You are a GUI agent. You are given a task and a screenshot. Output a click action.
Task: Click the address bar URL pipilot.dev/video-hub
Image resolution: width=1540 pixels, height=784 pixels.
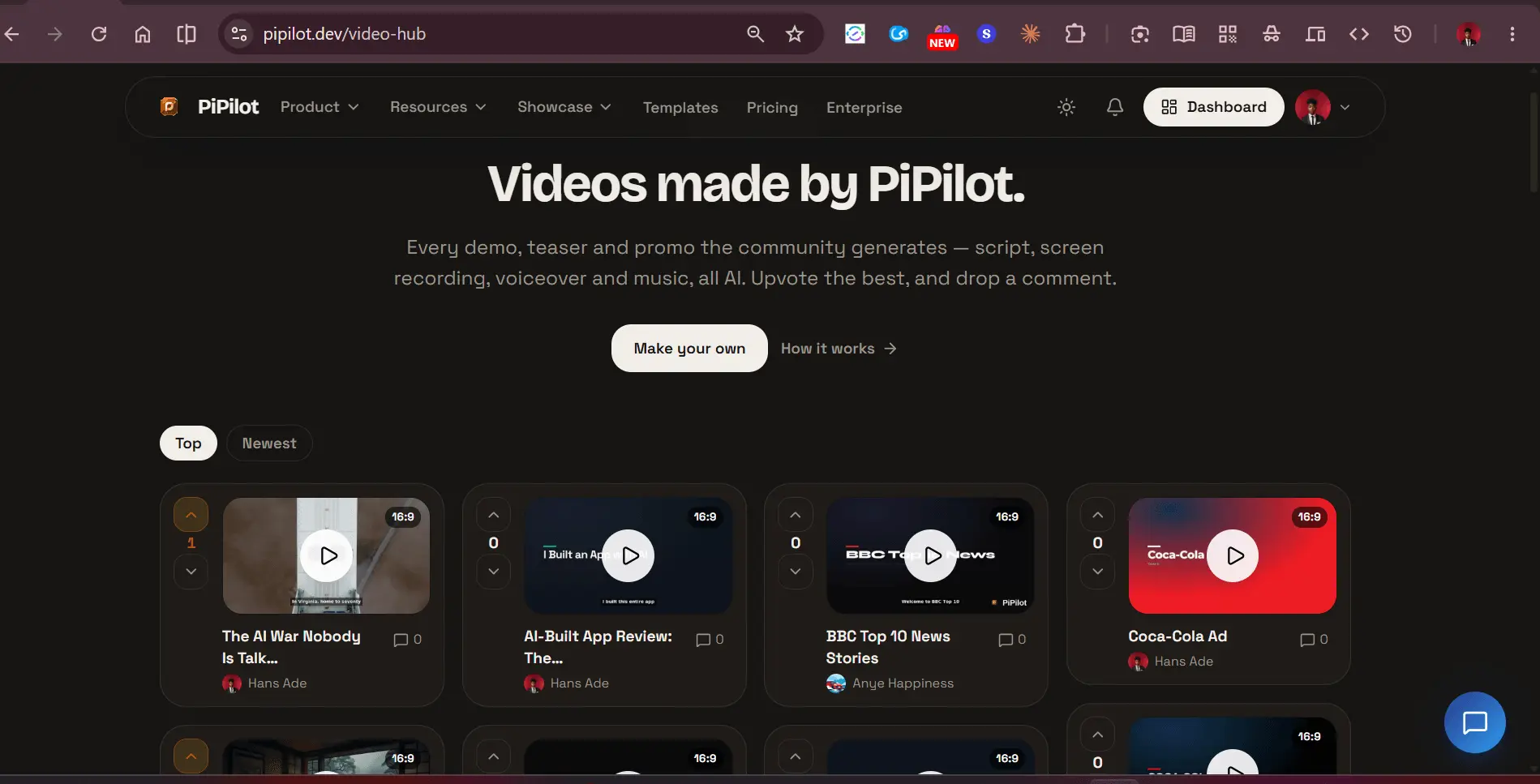point(344,34)
